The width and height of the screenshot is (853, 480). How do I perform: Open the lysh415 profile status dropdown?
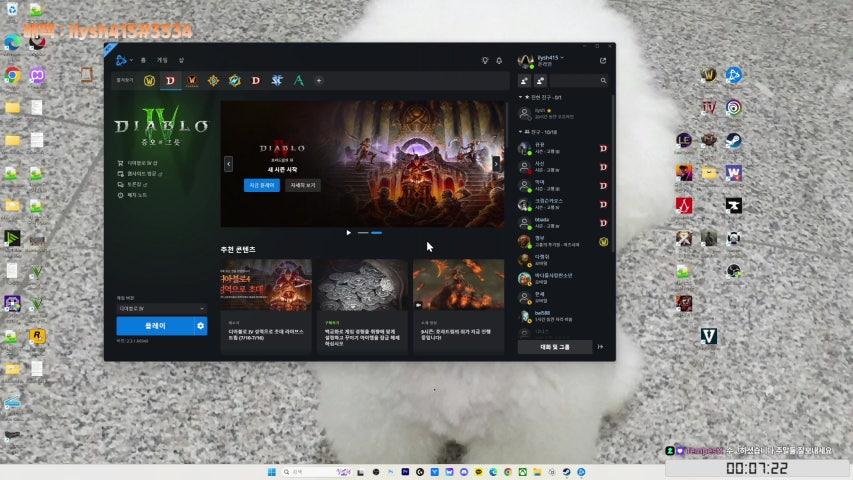(x=551, y=58)
